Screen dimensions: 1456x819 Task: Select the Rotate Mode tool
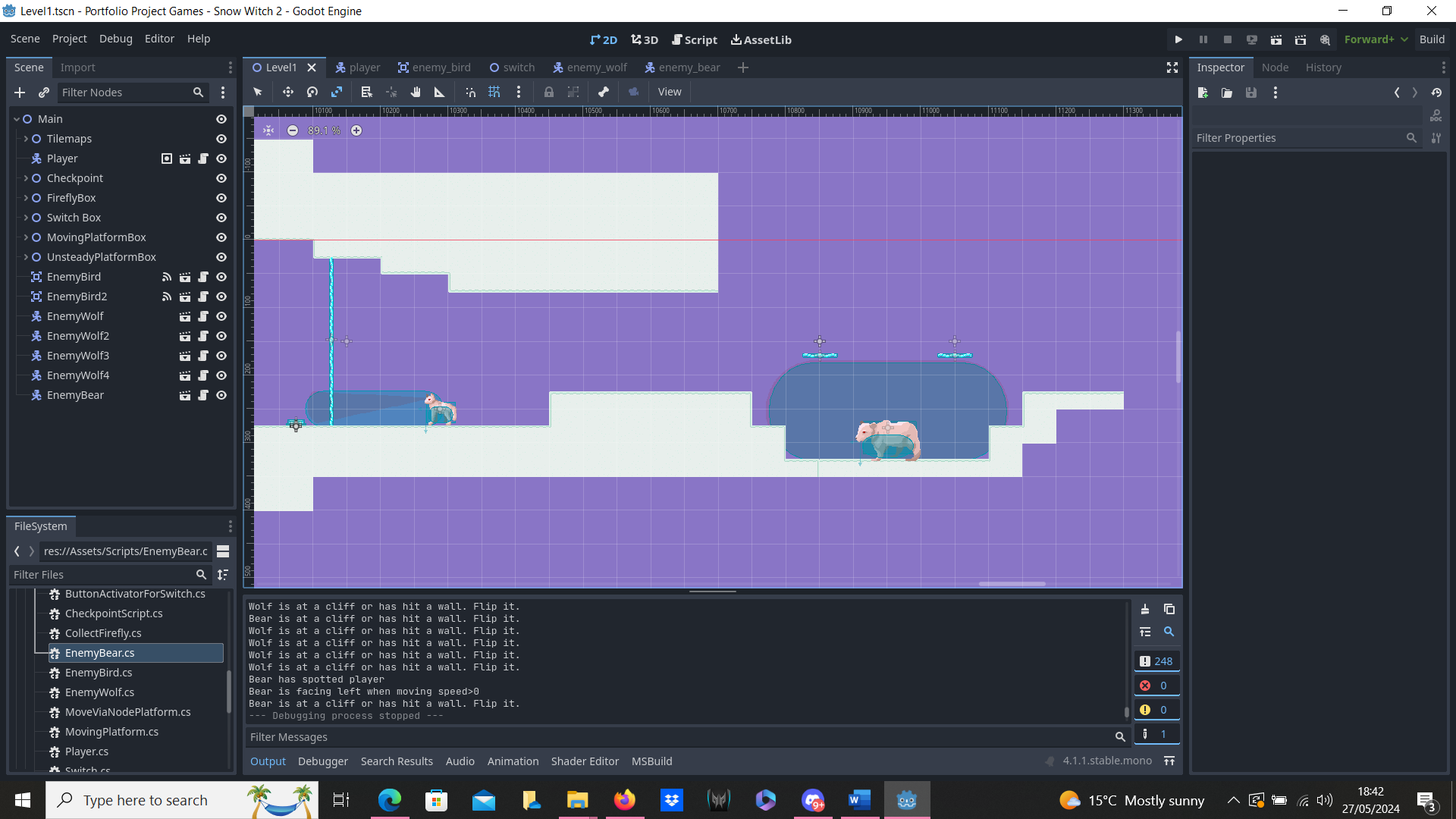[312, 92]
